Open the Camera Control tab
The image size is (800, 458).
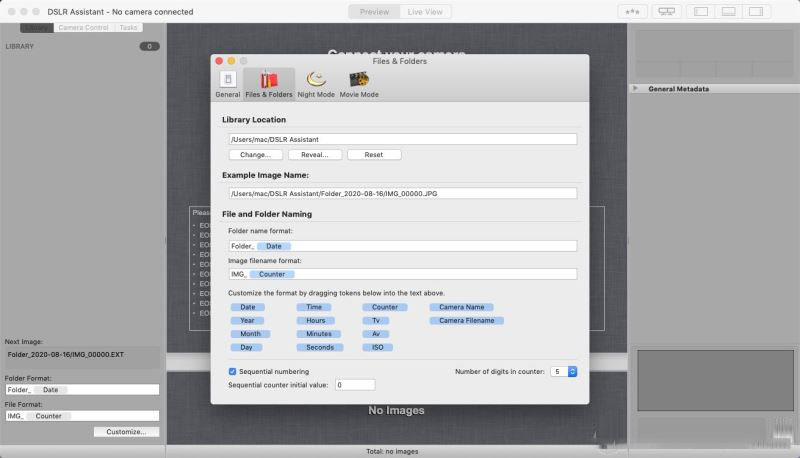(x=83, y=28)
